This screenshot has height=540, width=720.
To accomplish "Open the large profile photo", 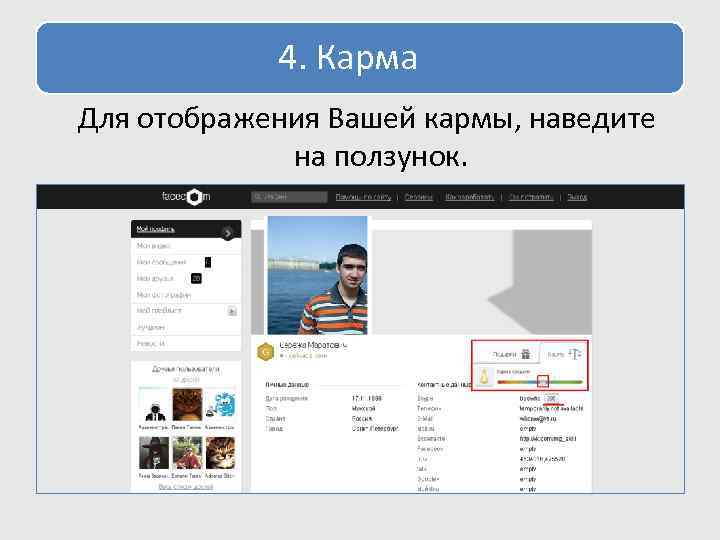I will 317,276.
